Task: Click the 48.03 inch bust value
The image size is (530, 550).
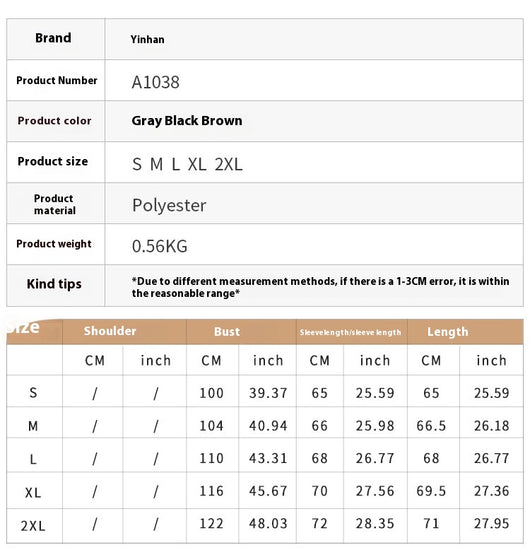Action: point(268,524)
